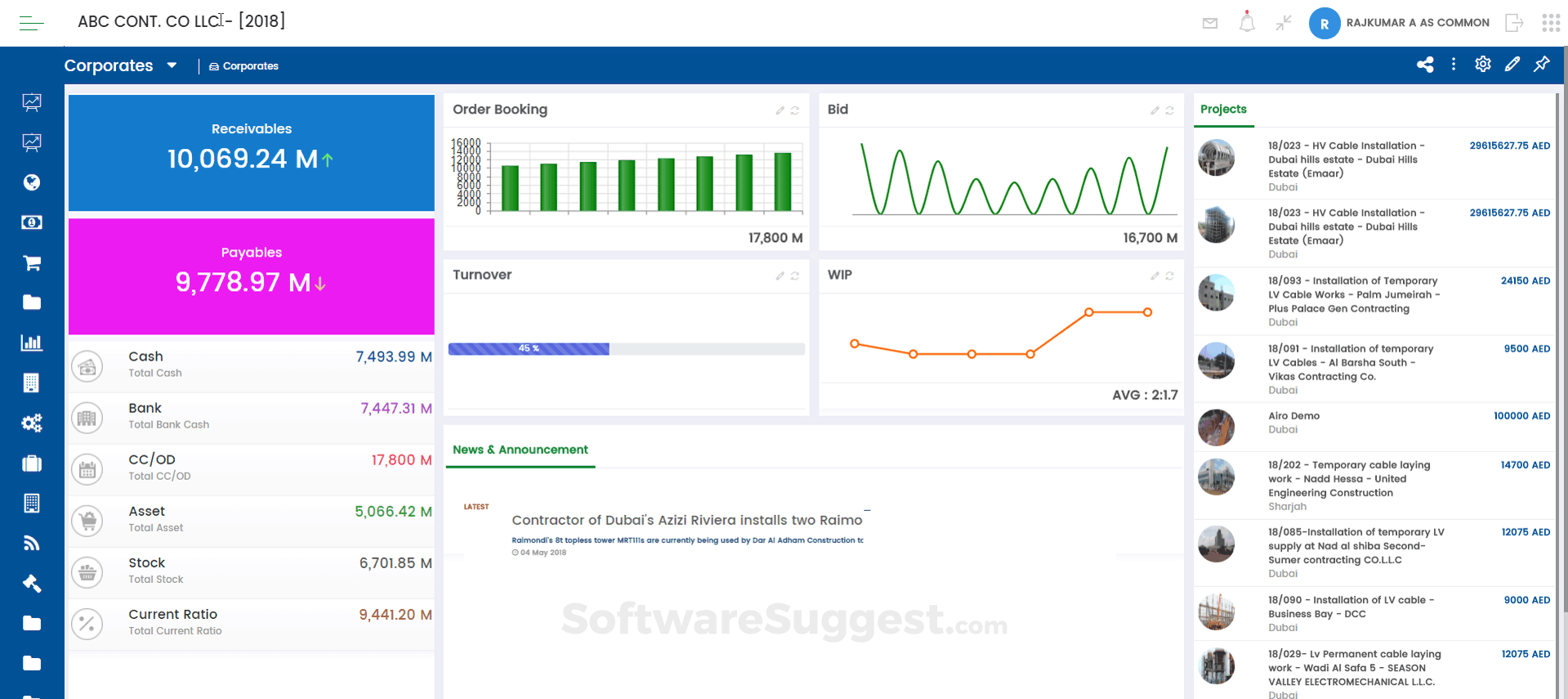Click the Asset row's round icon

point(87,521)
